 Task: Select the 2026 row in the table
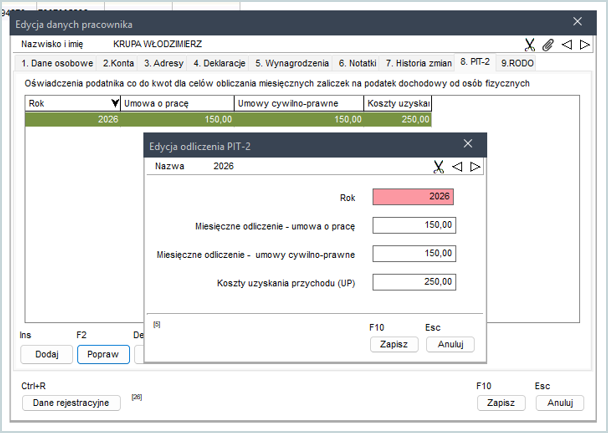tap(228, 119)
